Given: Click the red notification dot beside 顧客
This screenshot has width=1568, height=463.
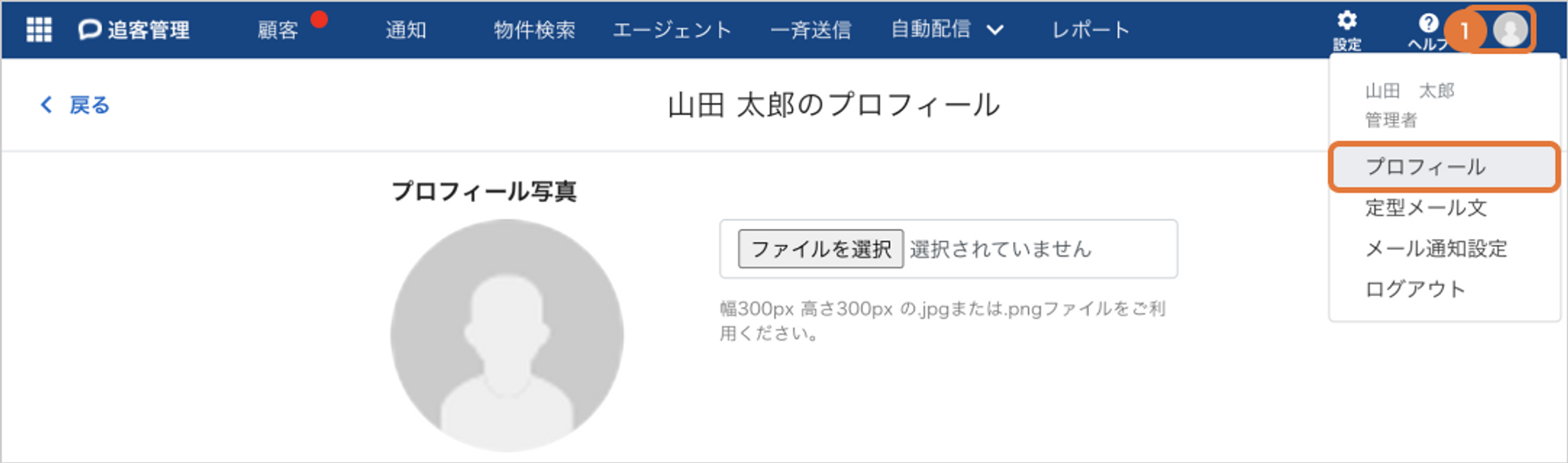Looking at the screenshot, I should click(x=319, y=19).
